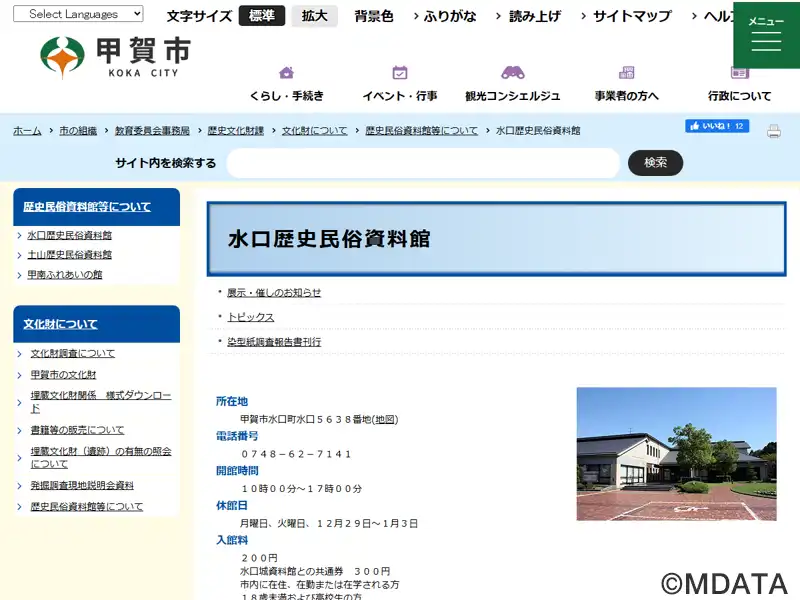This screenshot has height=600, width=800.
Task: Open 埋蔵文化財（遺跡）の有無の照会 link
Action: 101,458
